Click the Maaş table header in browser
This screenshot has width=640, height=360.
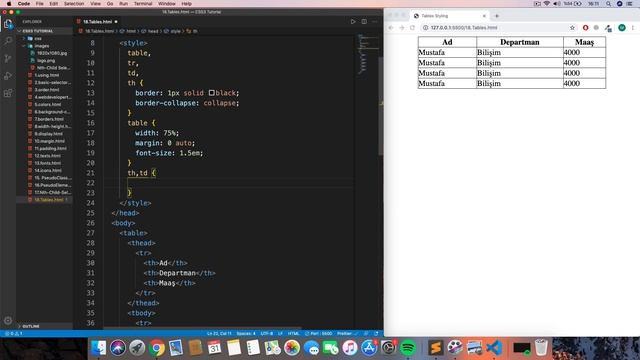pos(584,42)
